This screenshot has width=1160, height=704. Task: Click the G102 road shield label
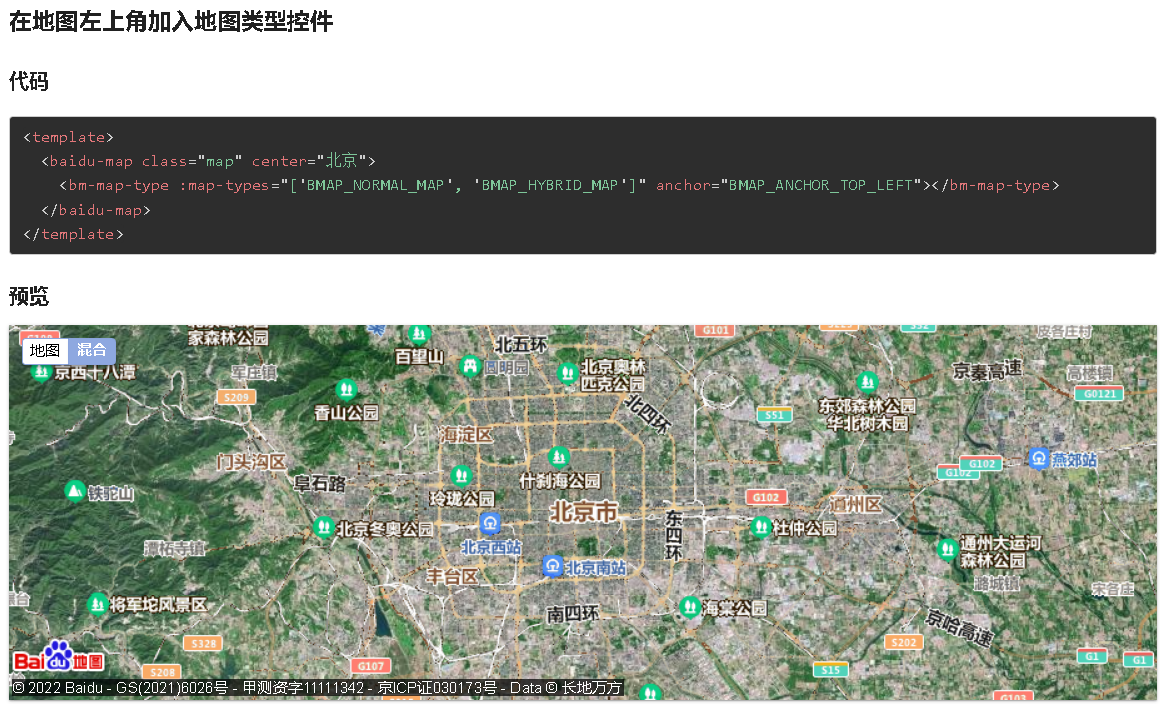click(x=765, y=496)
